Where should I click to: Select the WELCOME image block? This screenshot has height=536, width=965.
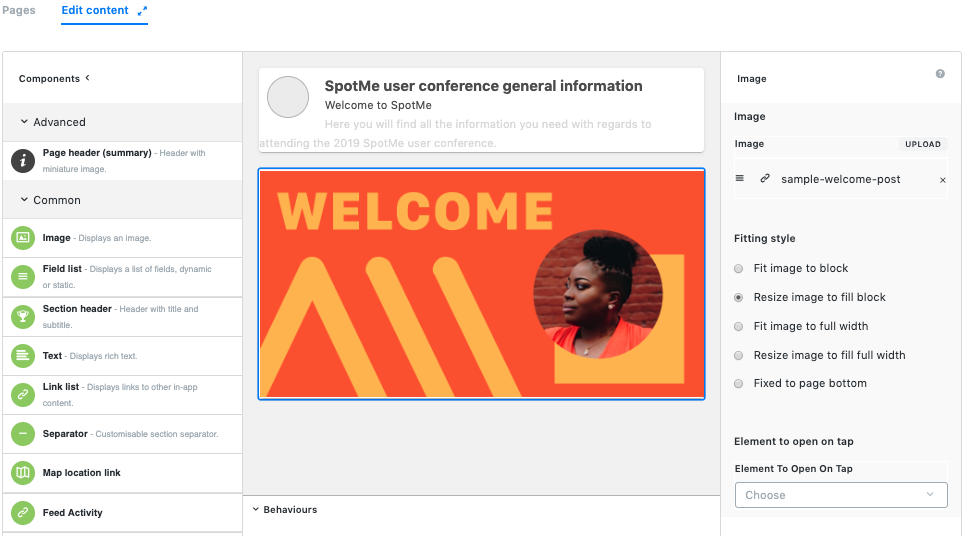click(481, 284)
